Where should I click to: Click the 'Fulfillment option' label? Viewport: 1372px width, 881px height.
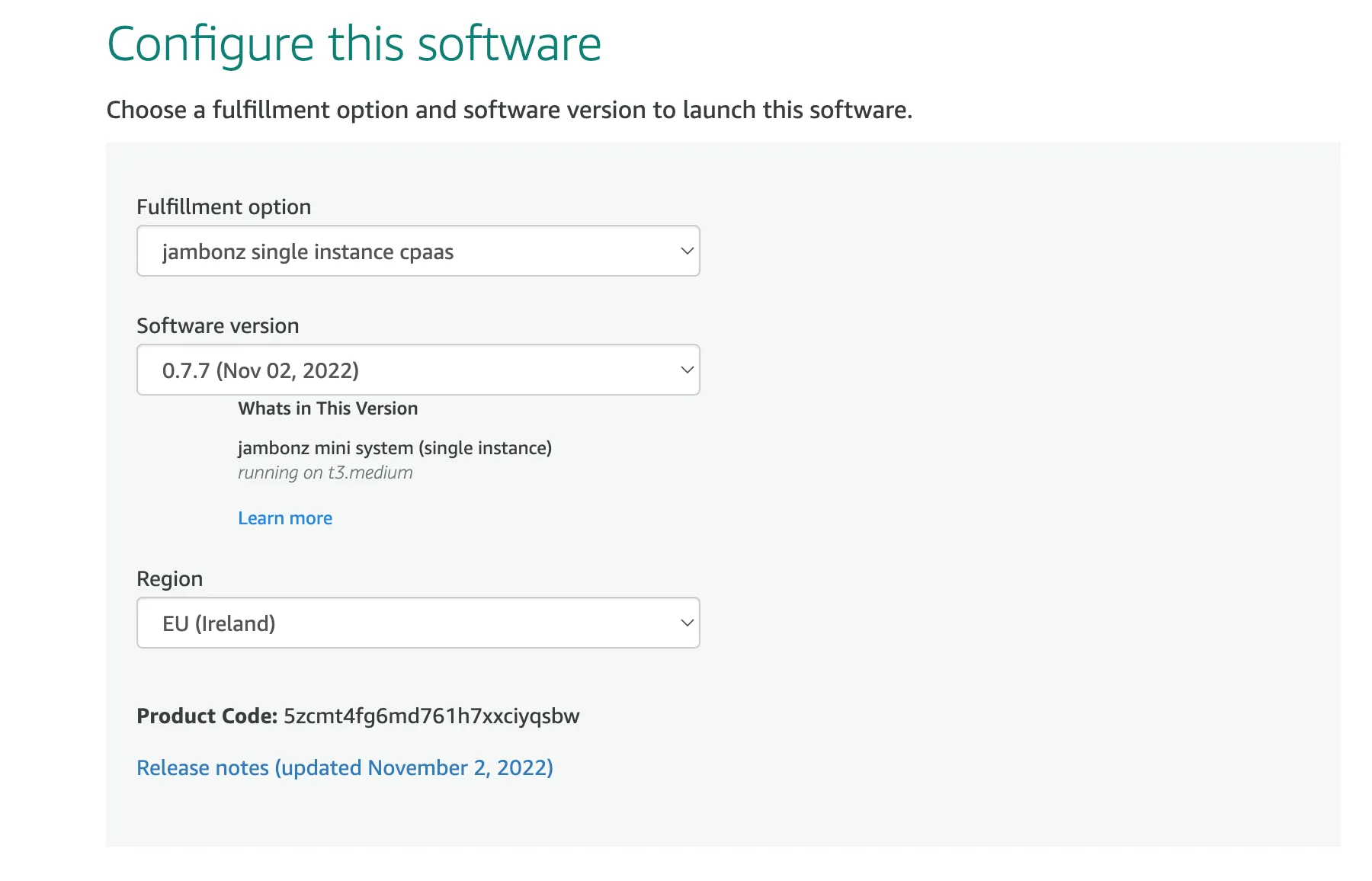coord(224,207)
